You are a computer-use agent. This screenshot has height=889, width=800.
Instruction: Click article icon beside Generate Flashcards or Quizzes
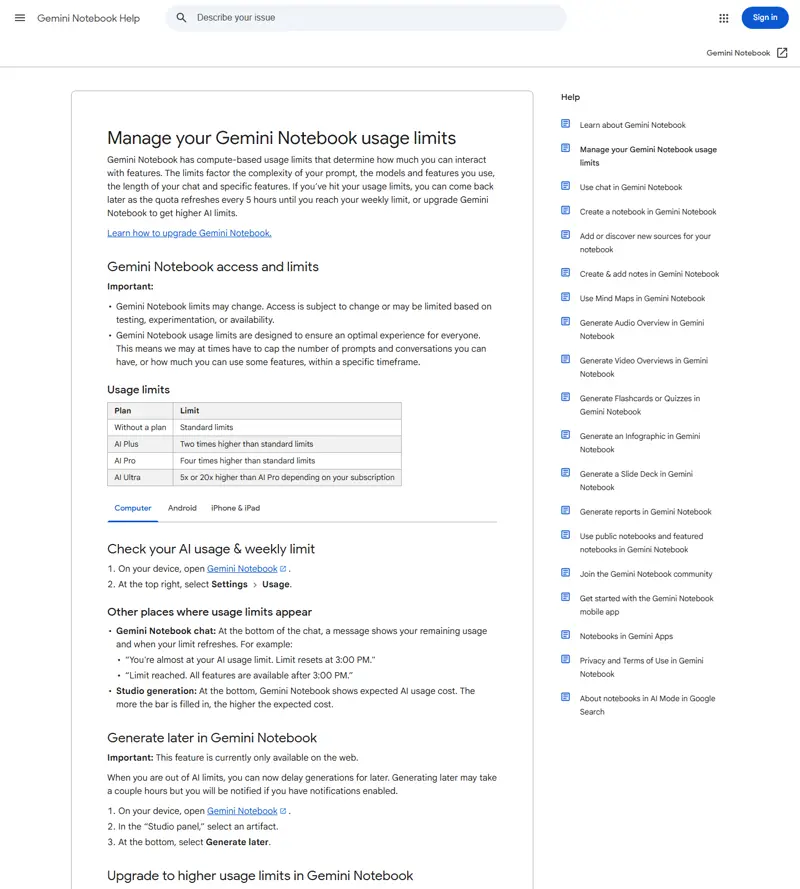click(565, 397)
